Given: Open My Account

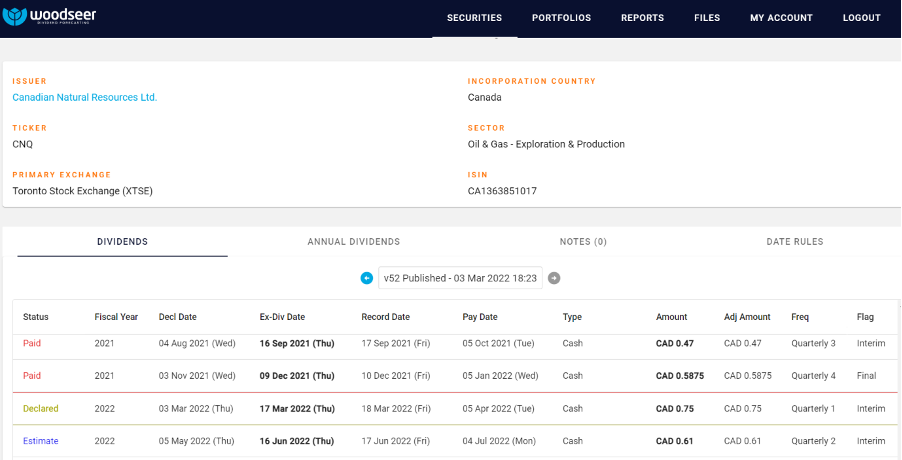Looking at the screenshot, I should tap(781, 18).
